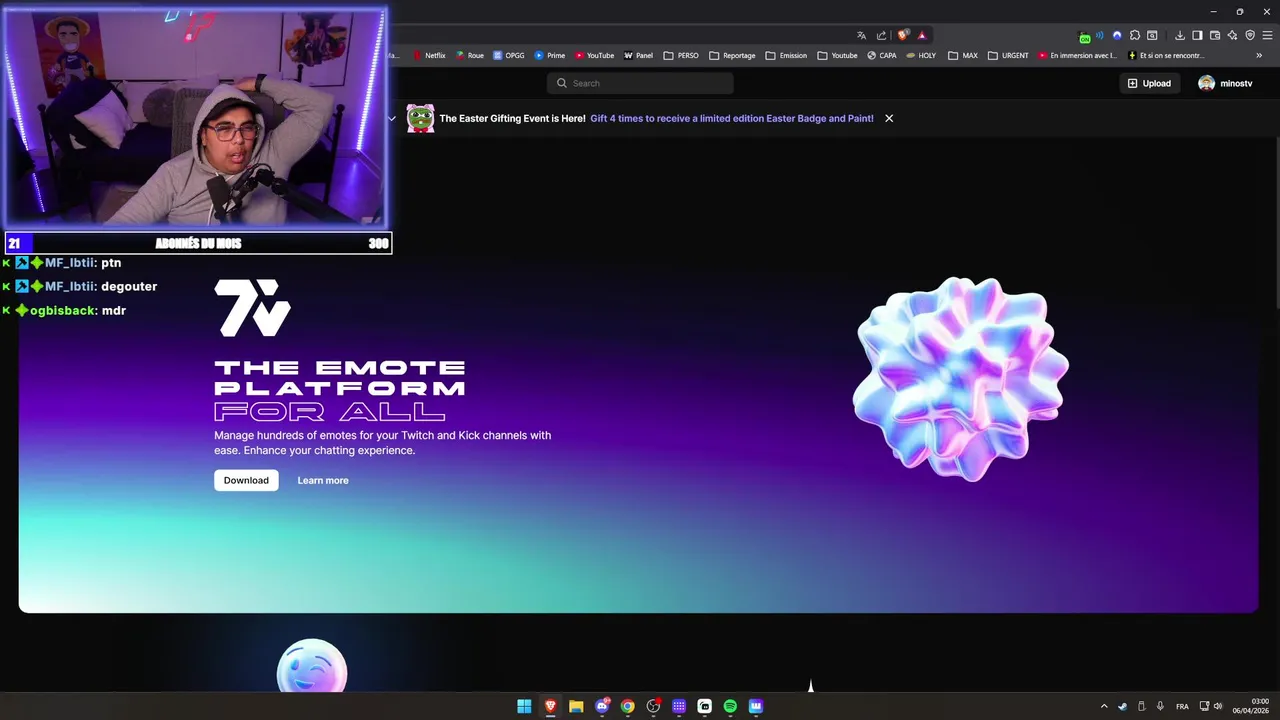Open Discord from the taskbar
The height and width of the screenshot is (720, 1280).
602,706
